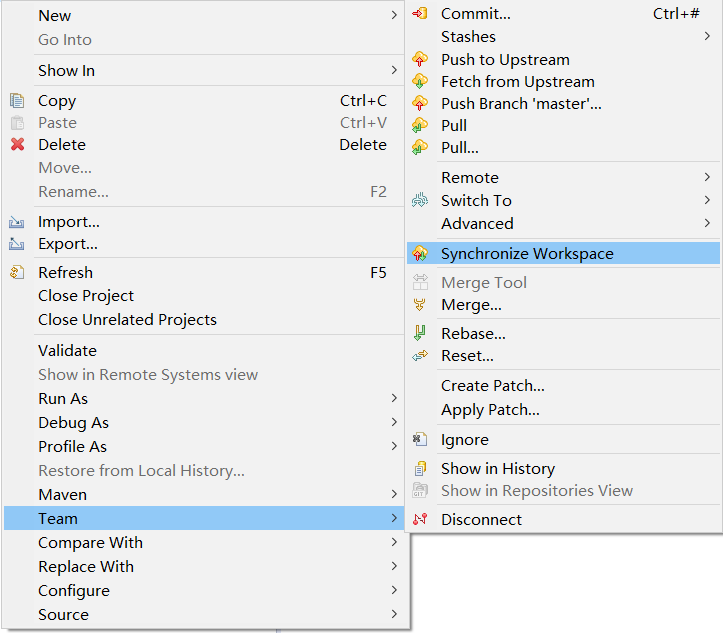Image resolution: width=723 pixels, height=633 pixels.
Task: Expand the Remote submenu arrow
Action: 707,177
